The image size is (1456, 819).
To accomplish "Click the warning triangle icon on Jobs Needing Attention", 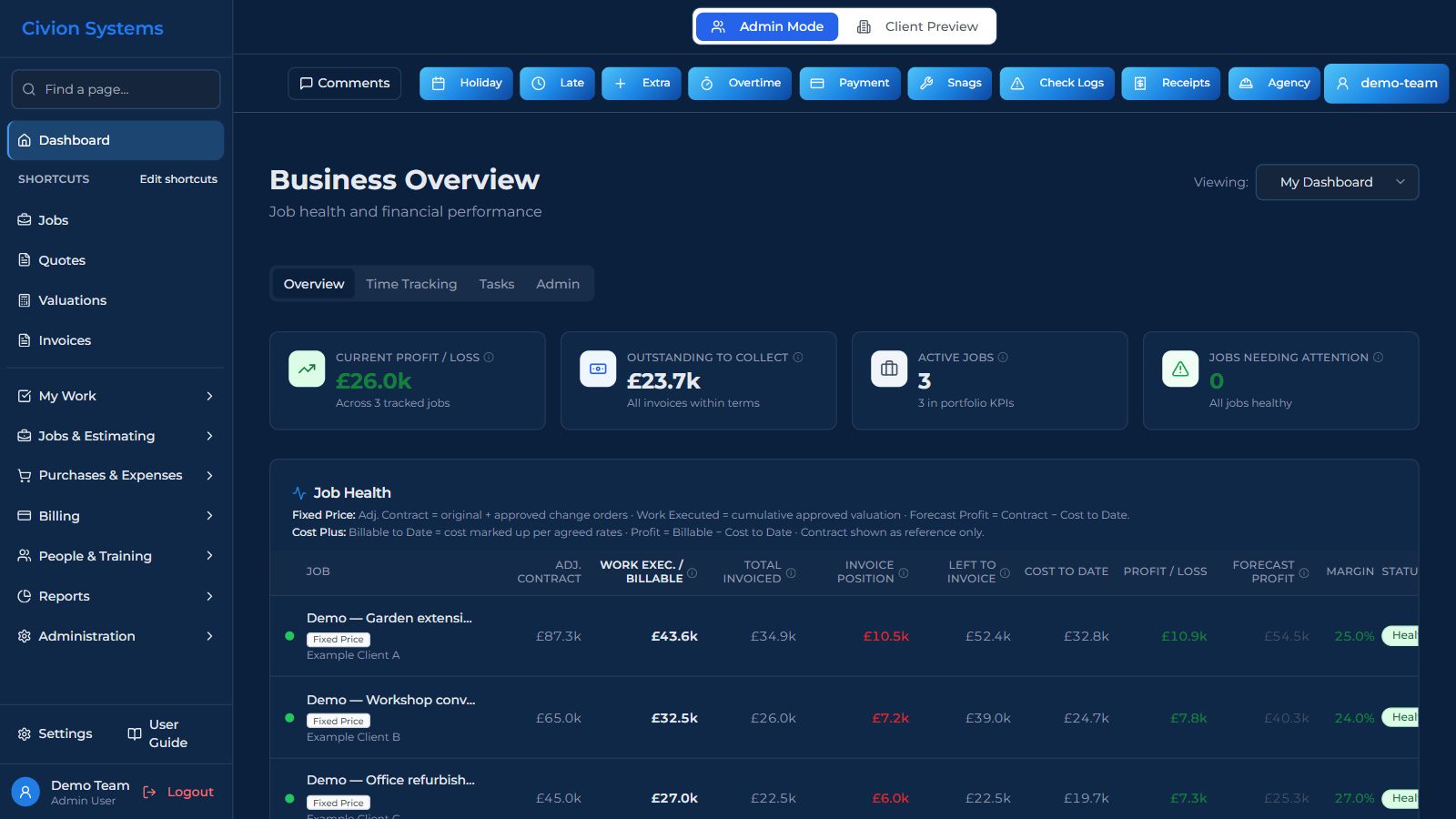I will (1180, 369).
